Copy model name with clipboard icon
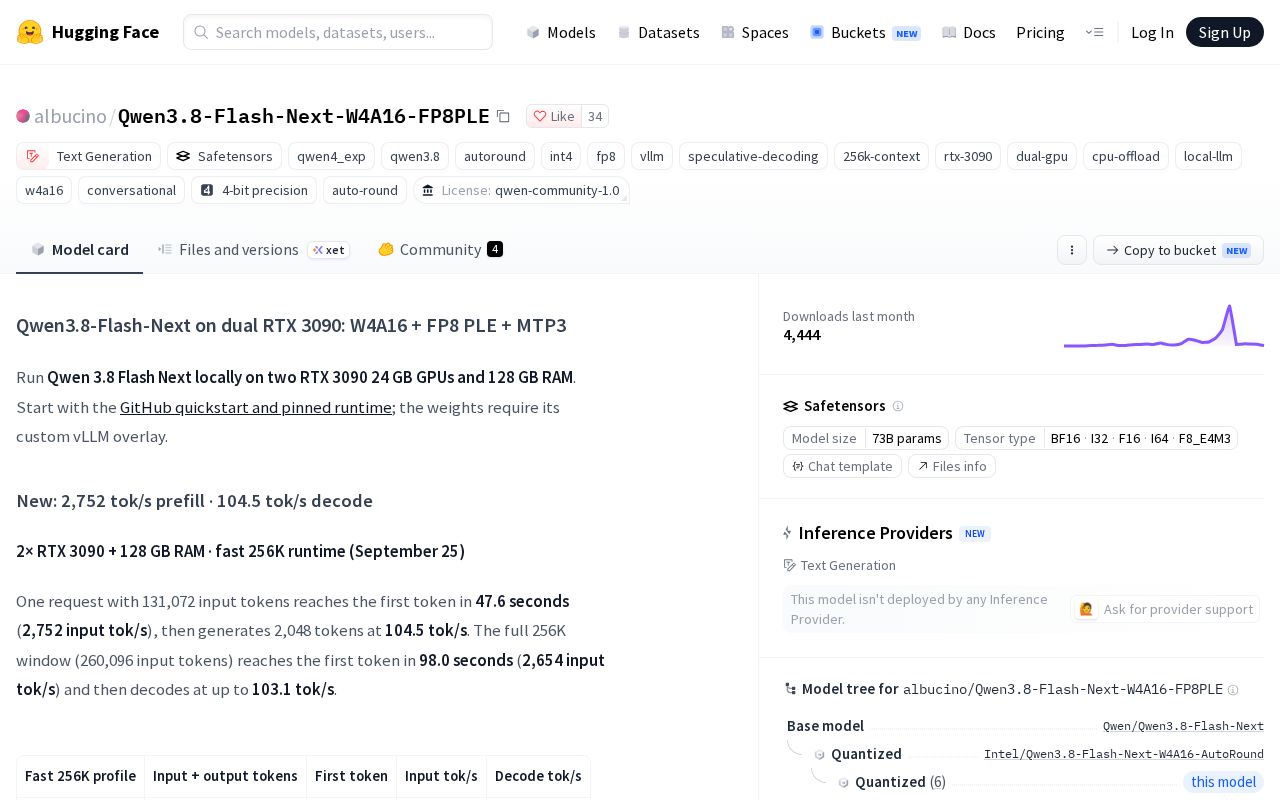Image resolution: width=1280 pixels, height=800 pixels. pyautogui.click(x=503, y=117)
